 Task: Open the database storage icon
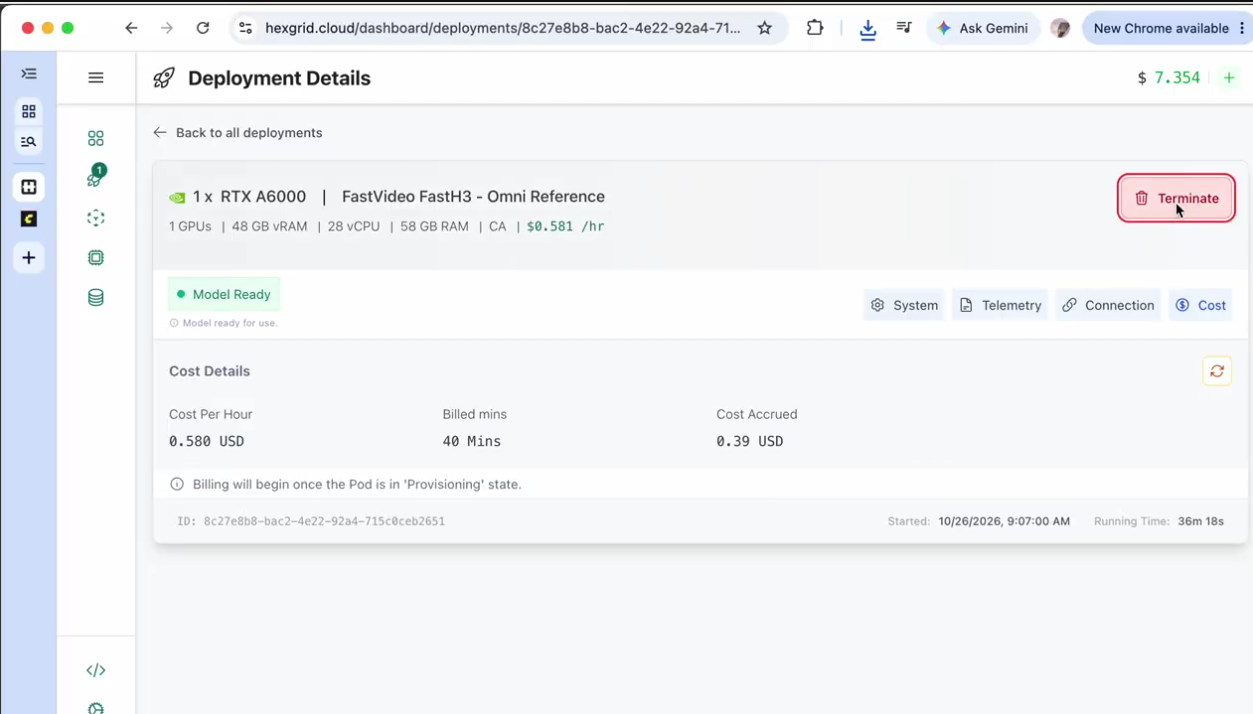[96, 297]
